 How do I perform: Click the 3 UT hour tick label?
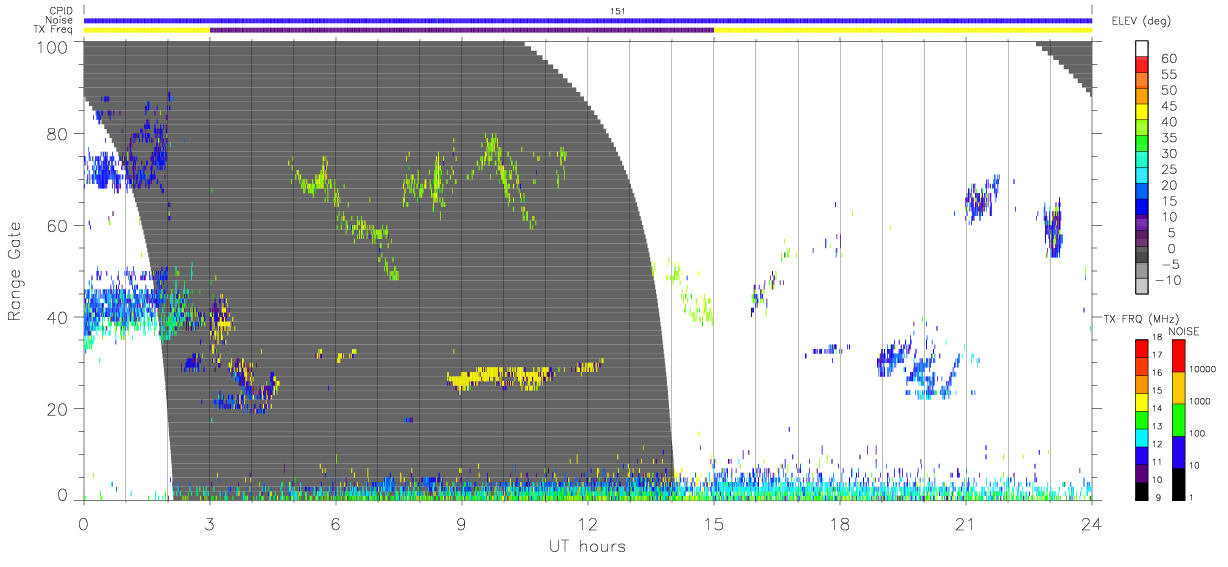[x=209, y=523]
